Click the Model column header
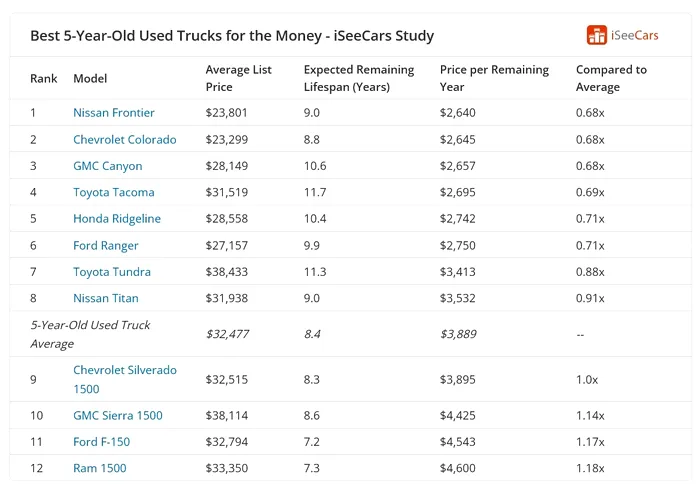This screenshot has height=492, width=700. pos(90,78)
